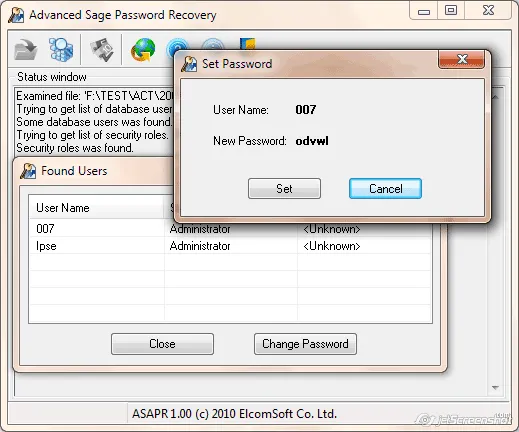Close Set Password dialog with red X
This screenshot has height=432, width=519.
[x=462, y=60]
